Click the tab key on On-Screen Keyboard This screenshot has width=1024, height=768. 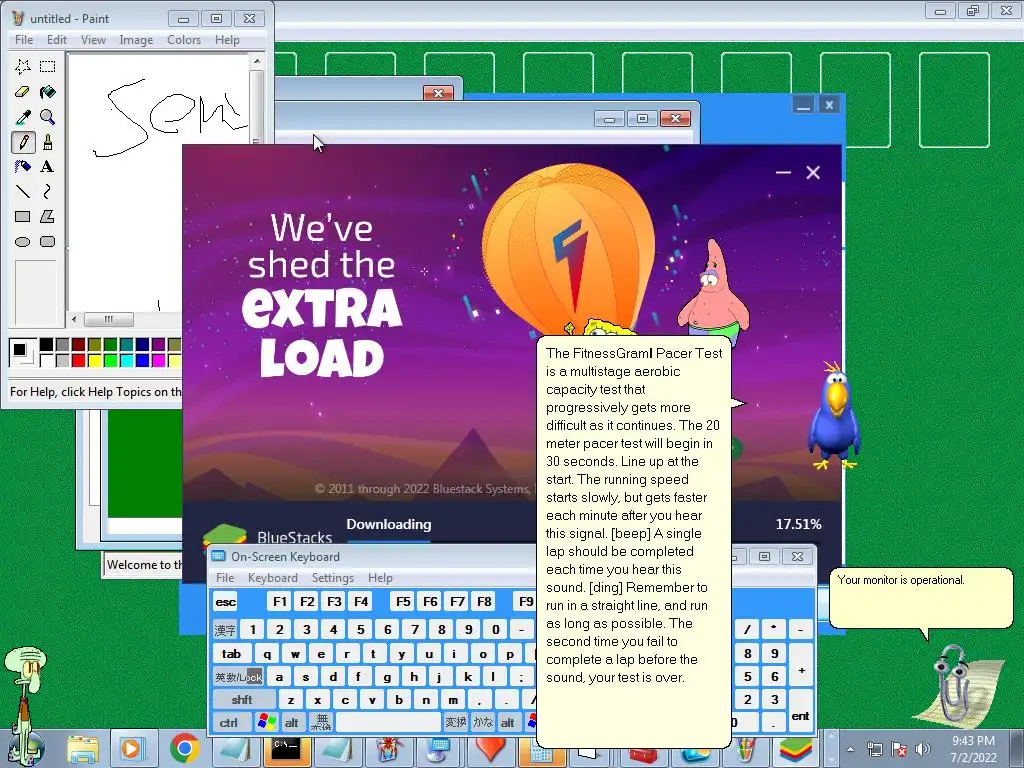click(x=231, y=654)
